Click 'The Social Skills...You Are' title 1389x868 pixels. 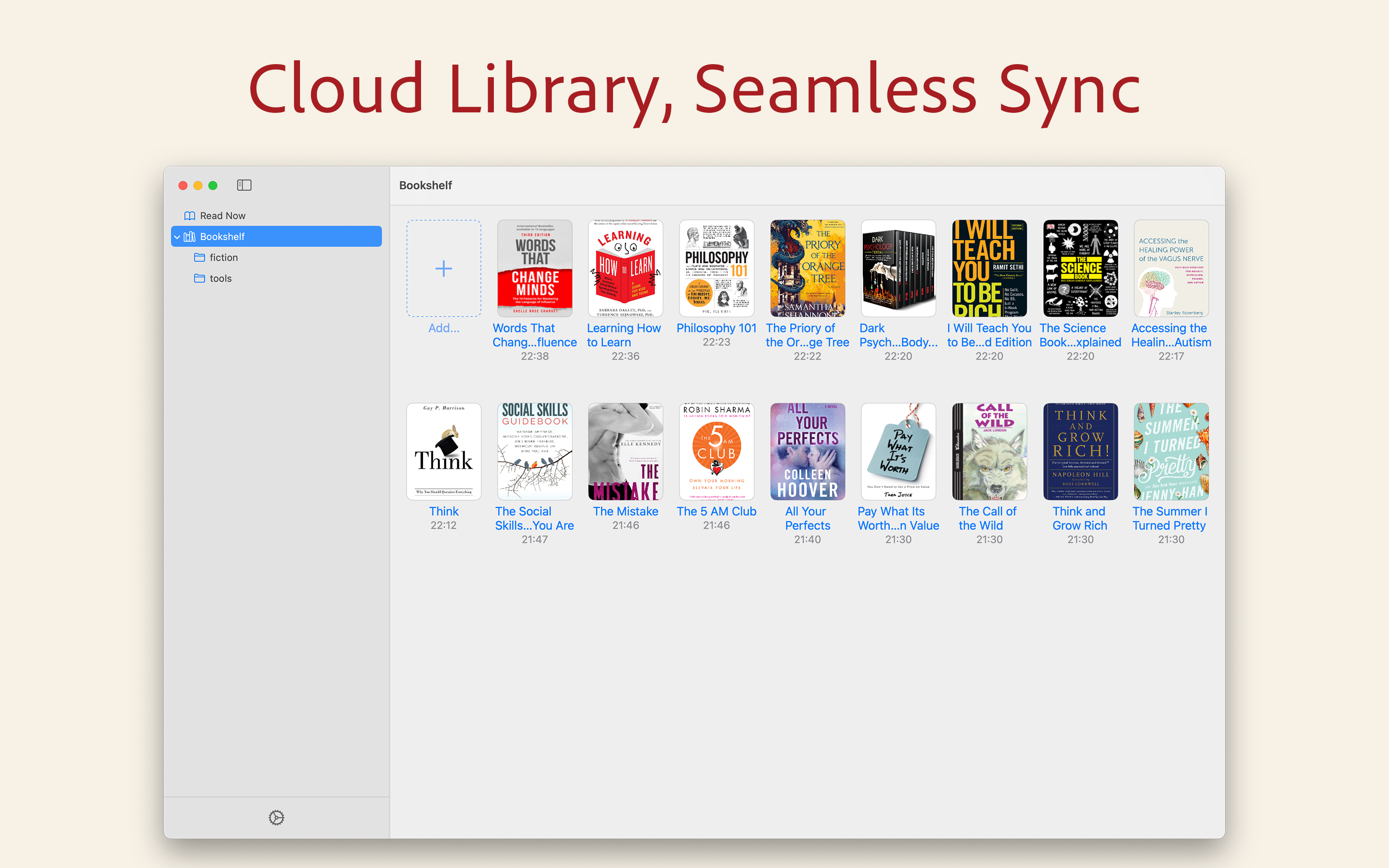pyautogui.click(x=534, y=518)
